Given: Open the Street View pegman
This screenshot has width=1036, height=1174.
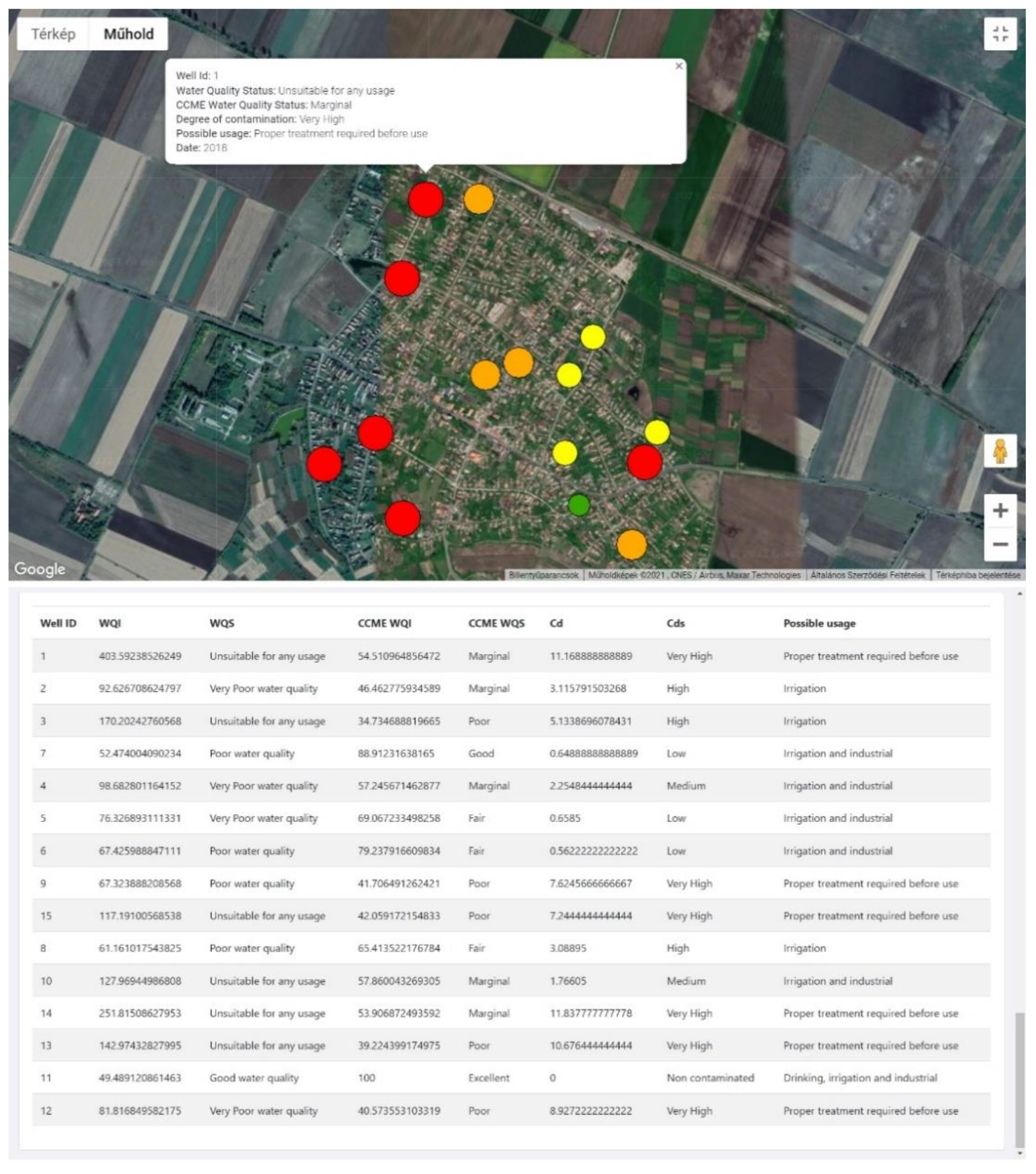Looking at the screenshot, I should pyautogui.click(x=1000, y=451).
